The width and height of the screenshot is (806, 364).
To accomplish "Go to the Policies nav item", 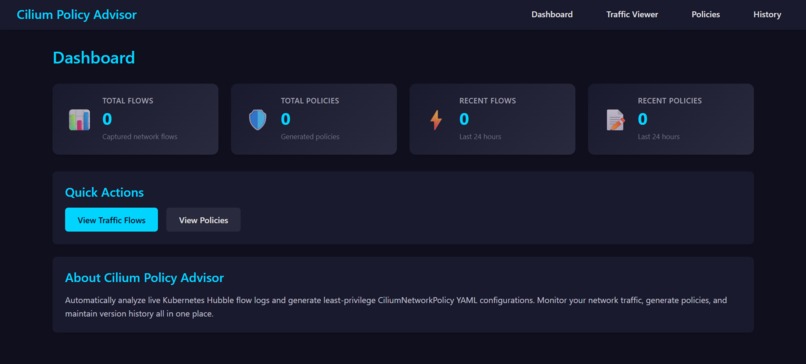I will pos(705,14).
